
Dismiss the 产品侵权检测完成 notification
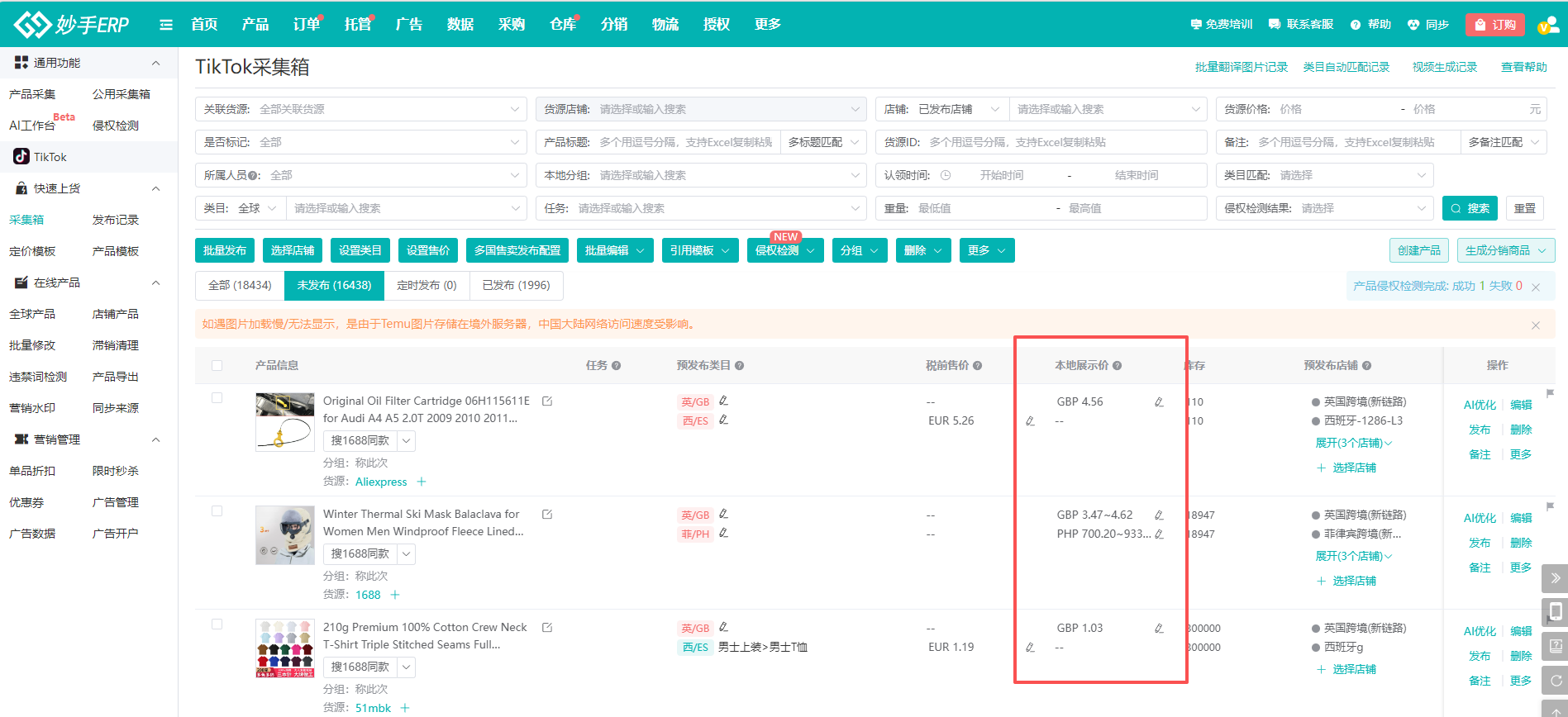pyautogui.click(x=1536, y=287)
